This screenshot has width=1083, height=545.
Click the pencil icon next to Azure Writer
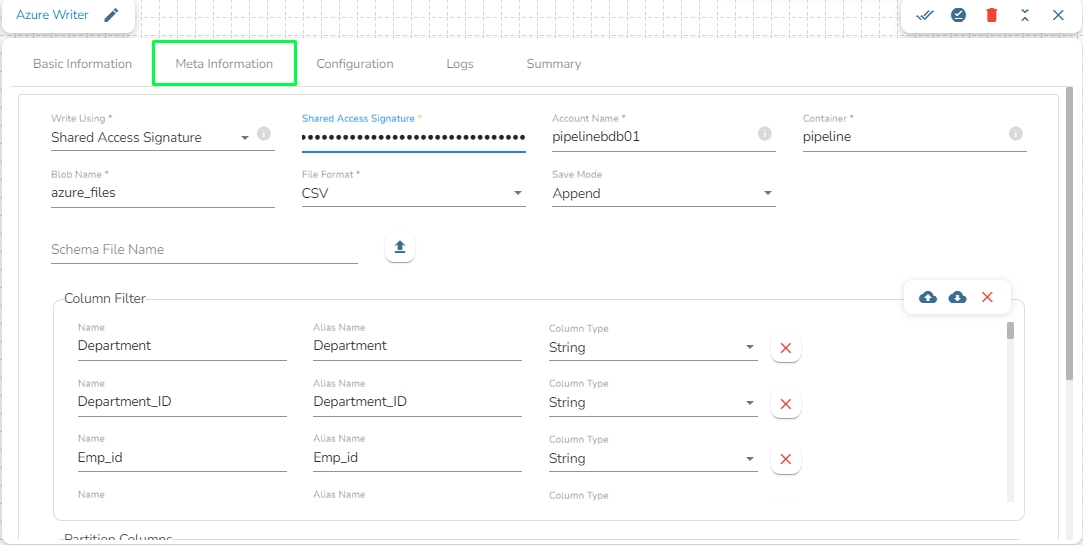tap(112, 15)
